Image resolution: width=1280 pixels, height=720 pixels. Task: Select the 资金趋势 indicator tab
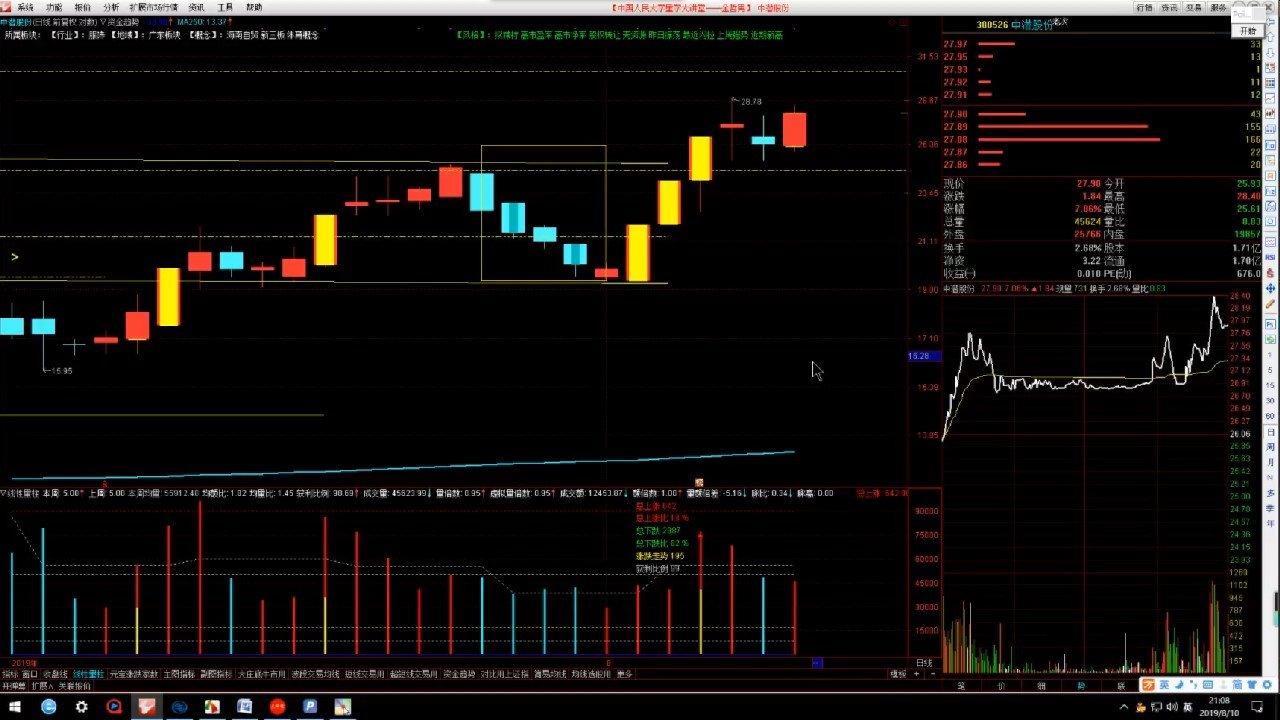coord(459,674)
